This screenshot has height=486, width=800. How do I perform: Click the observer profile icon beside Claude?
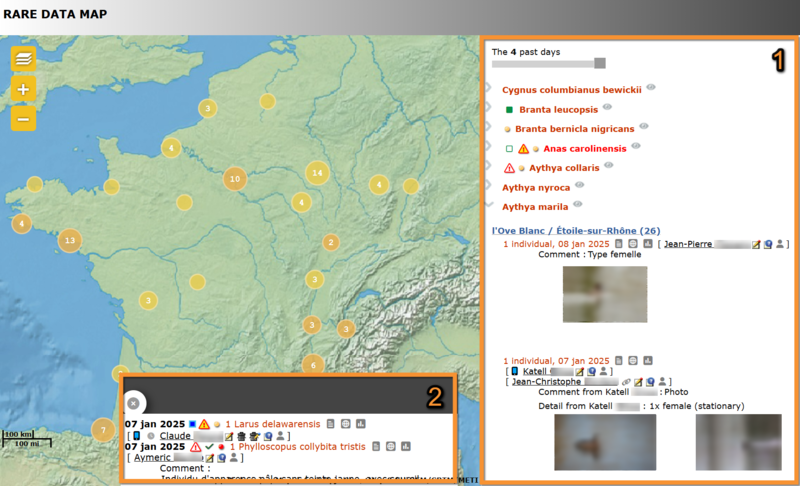281,436
